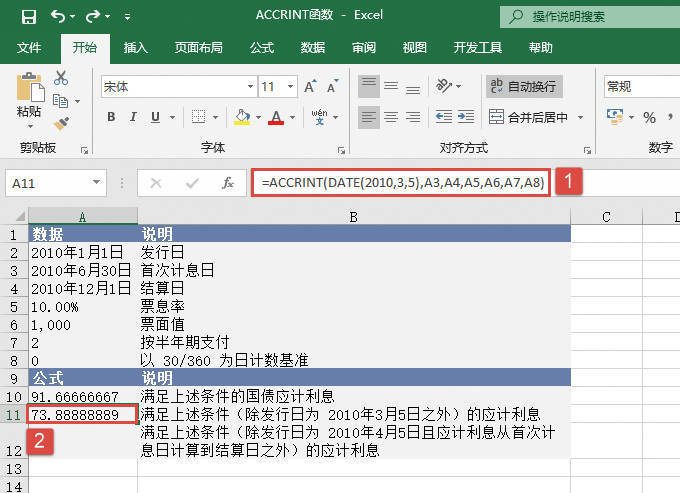680x493 pixels.
Task: Click the wén phonetic guide icon
Action: [x=320, y=117]
